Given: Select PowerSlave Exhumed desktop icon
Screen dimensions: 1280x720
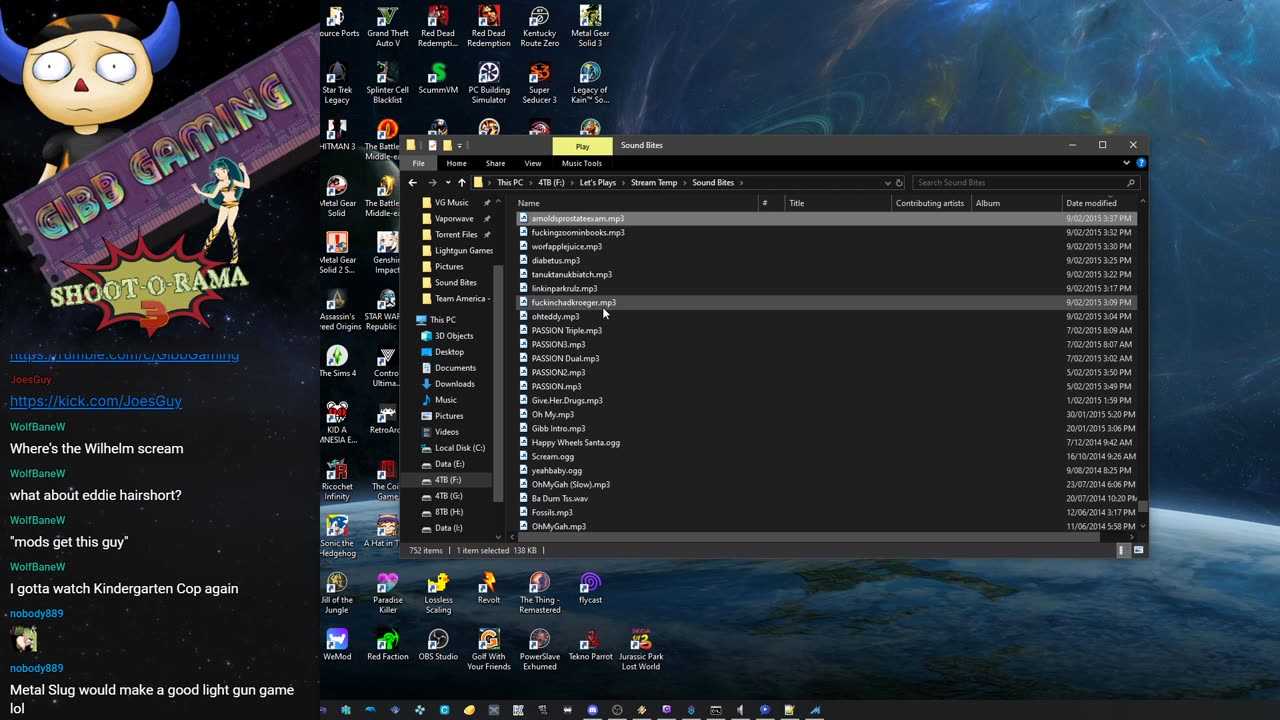Looking at the screenshot, I should pos(539,650).
